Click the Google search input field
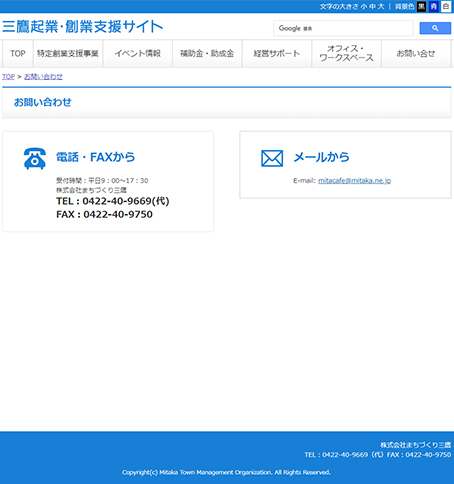Image resolution: width=454 pixels, height=484 pixels. tap(343, 28)
